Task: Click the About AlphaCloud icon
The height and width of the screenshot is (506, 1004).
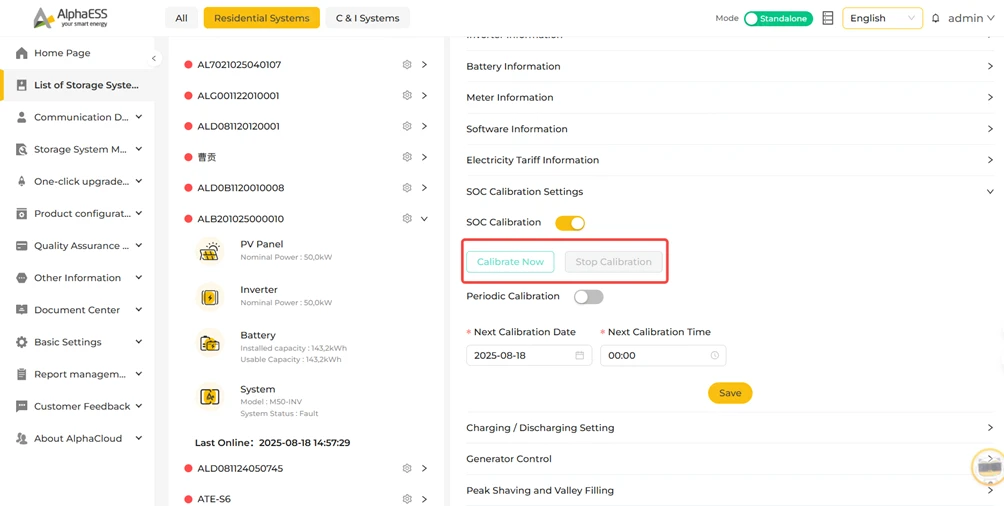Action: click(x=22, y=438)
